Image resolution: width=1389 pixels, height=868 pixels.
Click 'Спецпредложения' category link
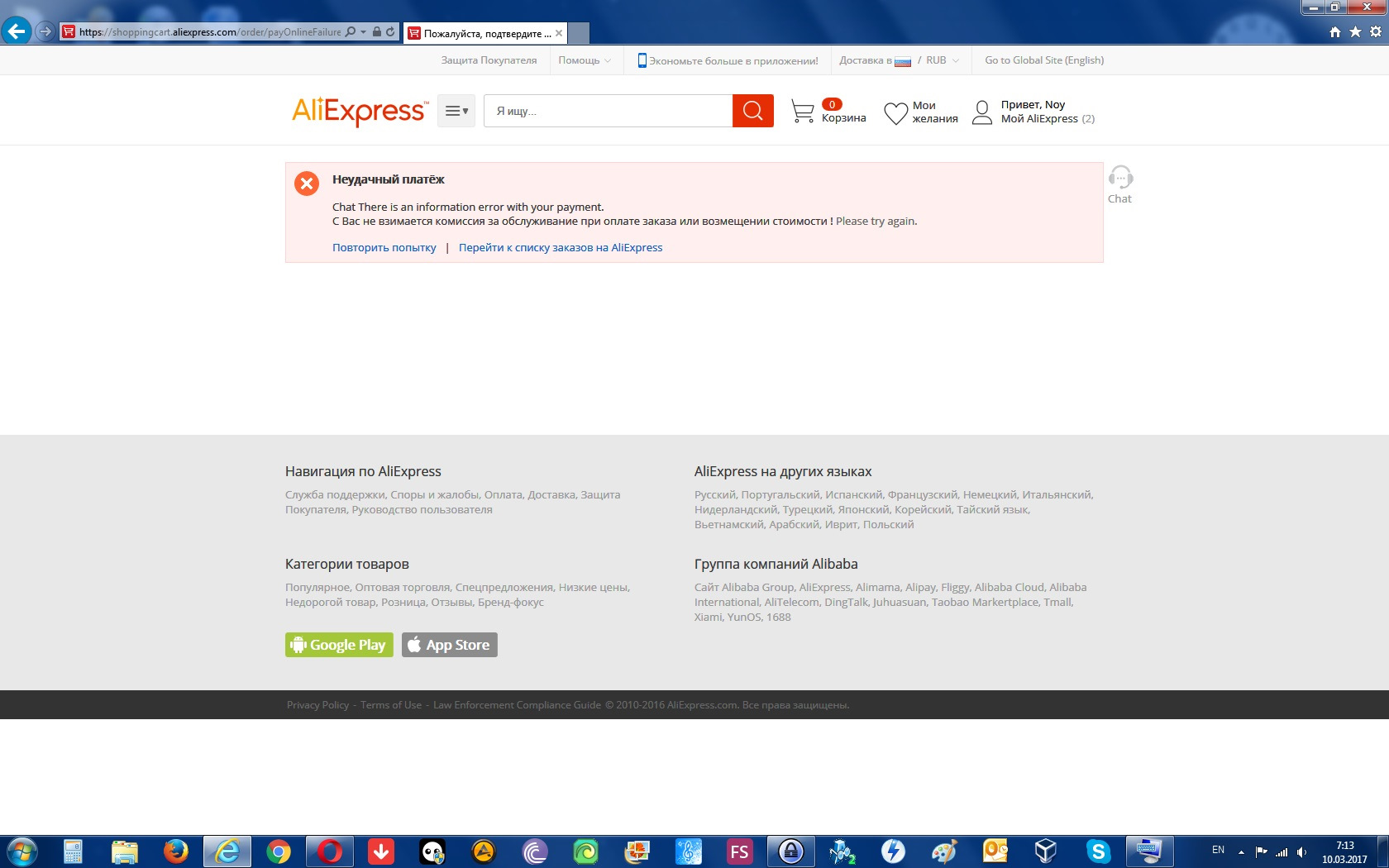[x=504, y=588]
